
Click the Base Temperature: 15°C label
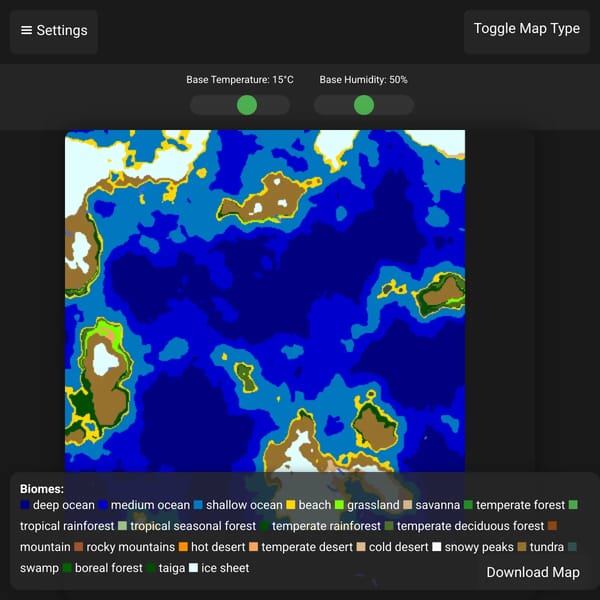click(240, 80)
